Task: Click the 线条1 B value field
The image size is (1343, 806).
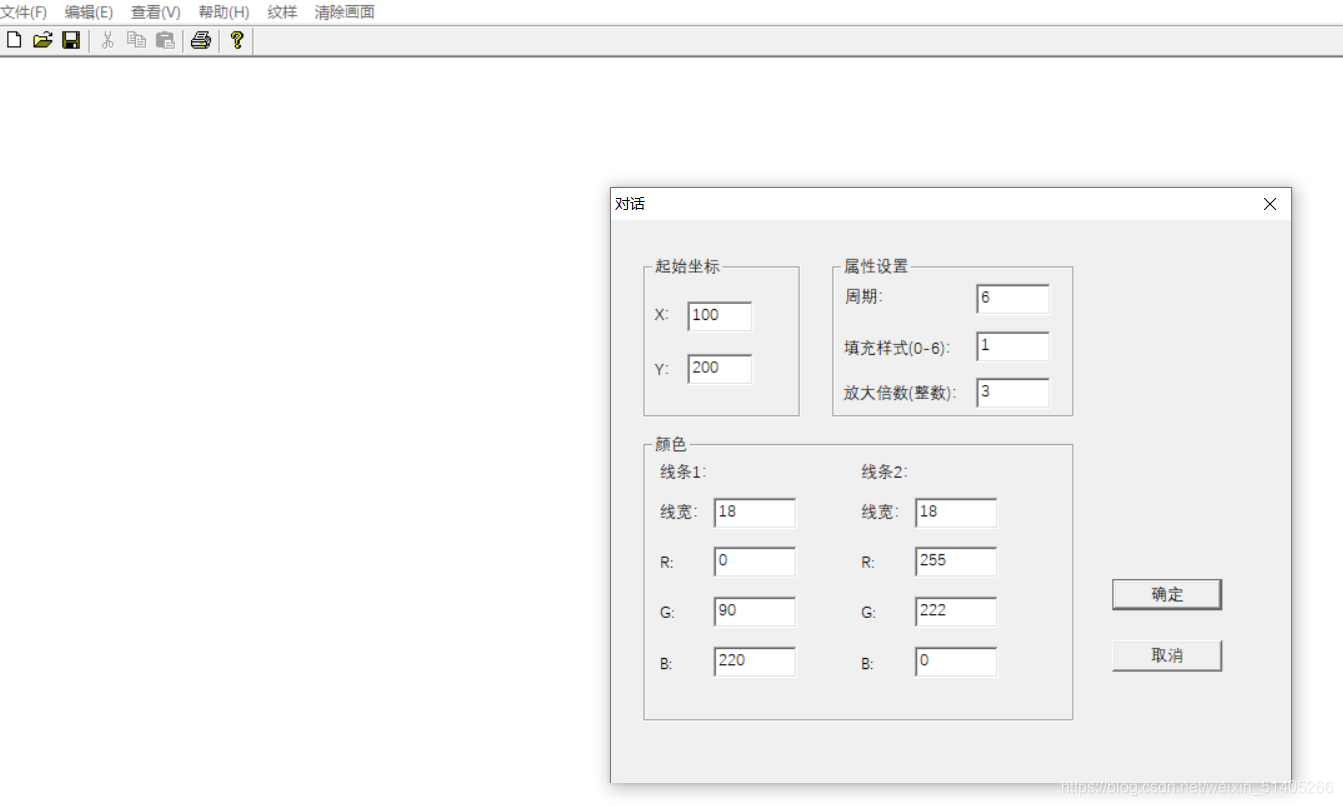Action: pyautogui.click(x=755, y=662)
